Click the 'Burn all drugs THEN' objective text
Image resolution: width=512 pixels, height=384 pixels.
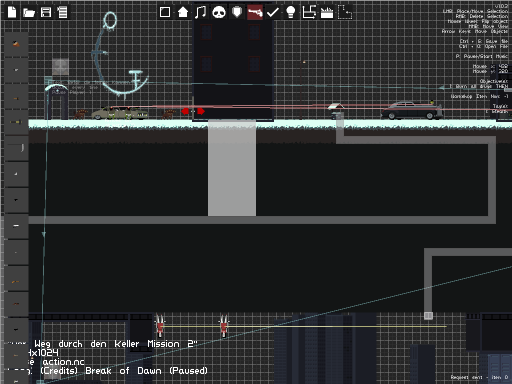click(479, 86)
